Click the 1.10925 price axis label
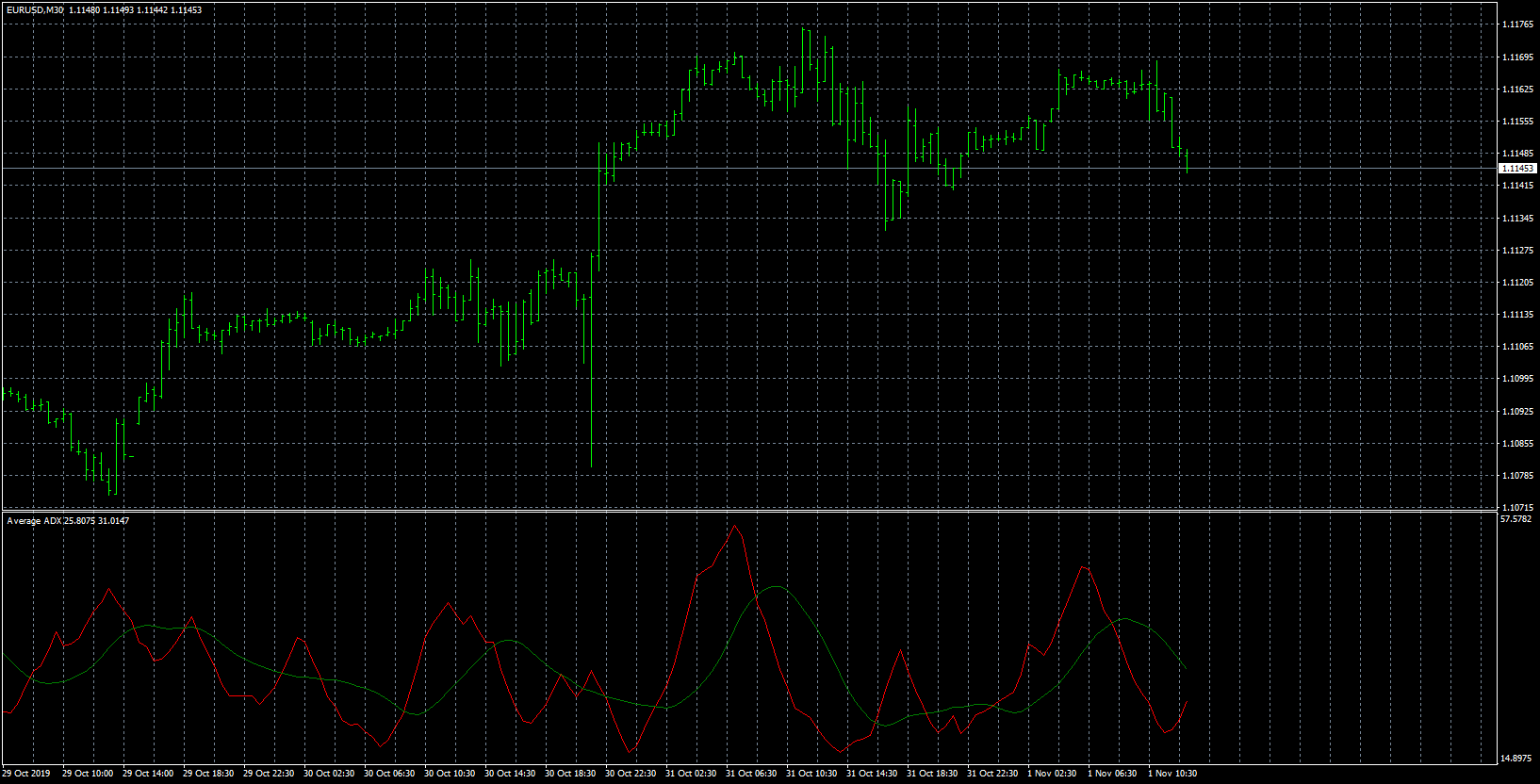1540x784 pixels. (x=1517, y=412)
